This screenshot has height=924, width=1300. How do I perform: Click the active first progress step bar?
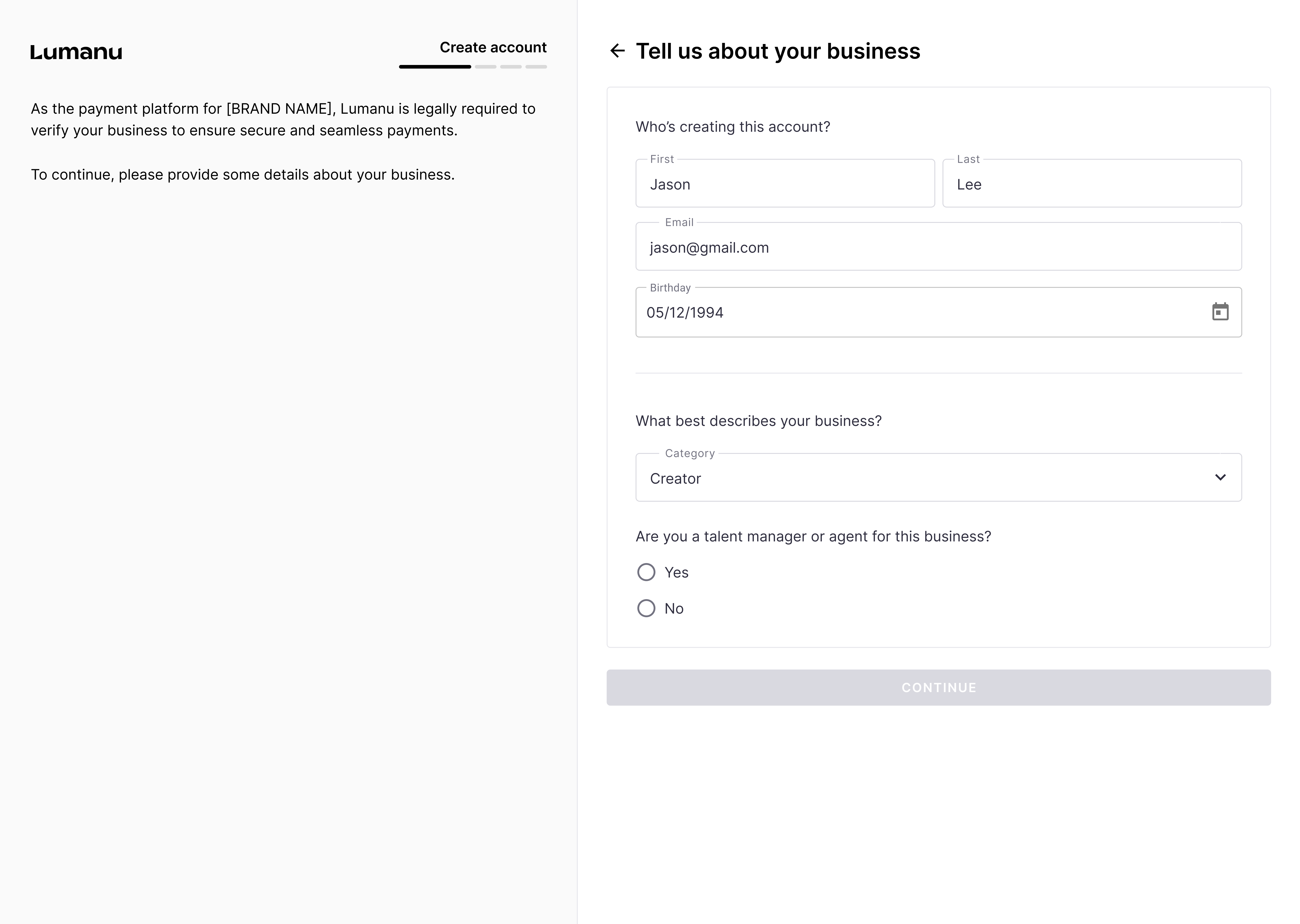[x=435, y=67]
